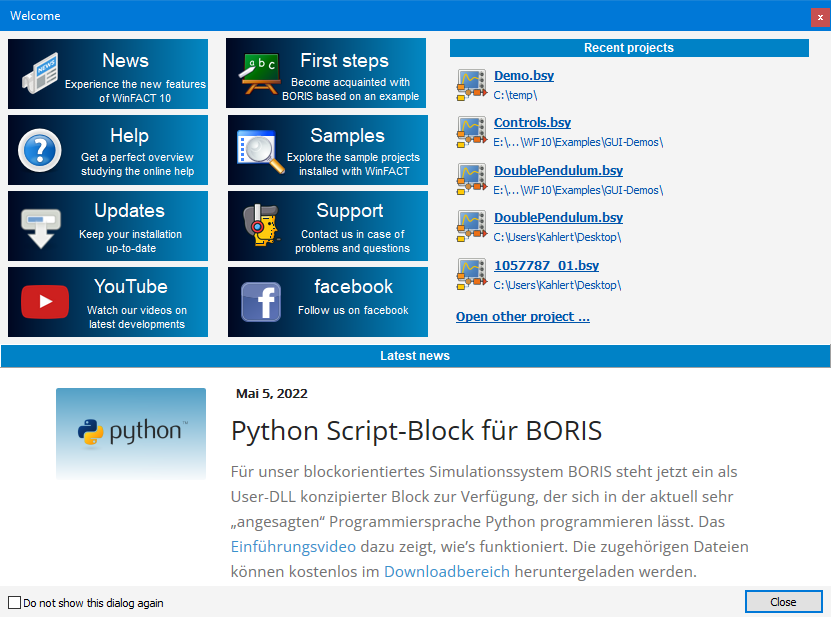Click the python logo news thumbnail
Image resolution: width=831 pixels, height=617 pixels.
click(x=131, y=434)
